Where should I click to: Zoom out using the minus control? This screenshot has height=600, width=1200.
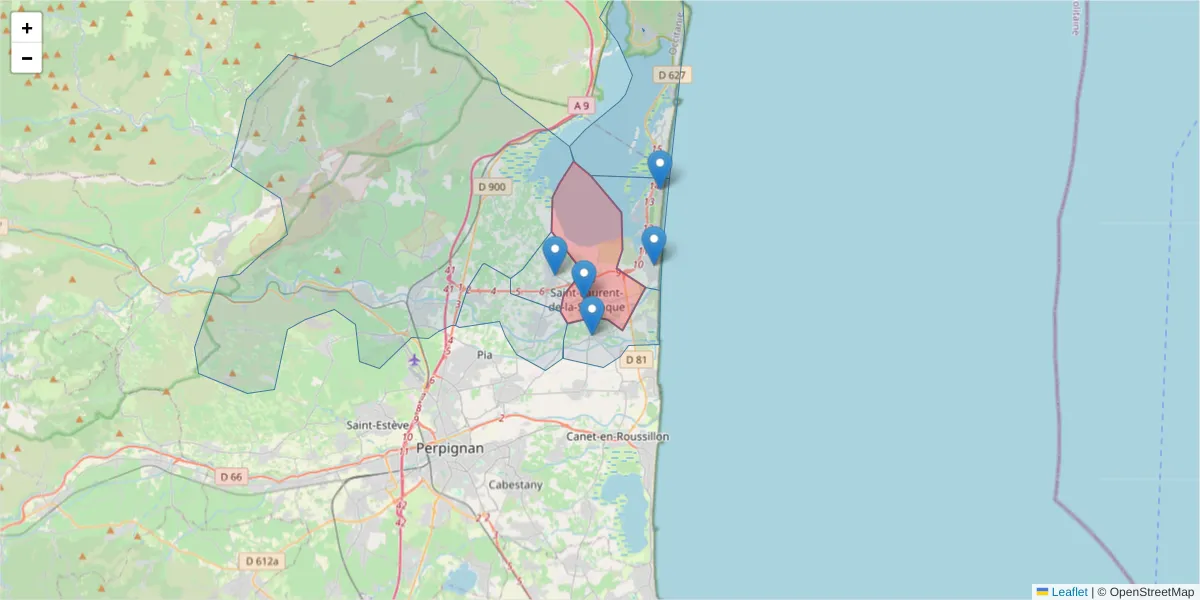point(26,57)
